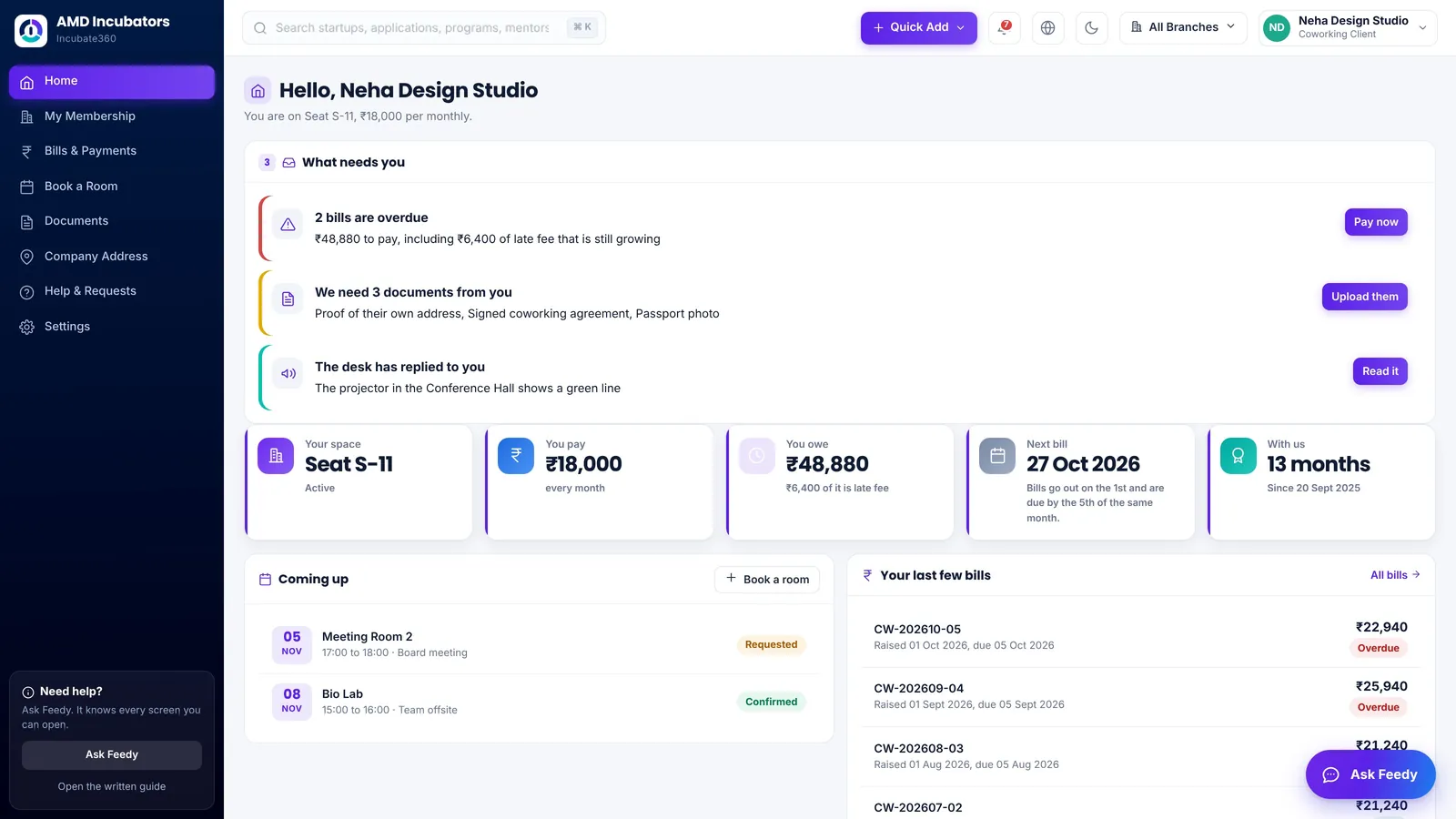Open Help & Requests in the sidebar

point(112,291)
